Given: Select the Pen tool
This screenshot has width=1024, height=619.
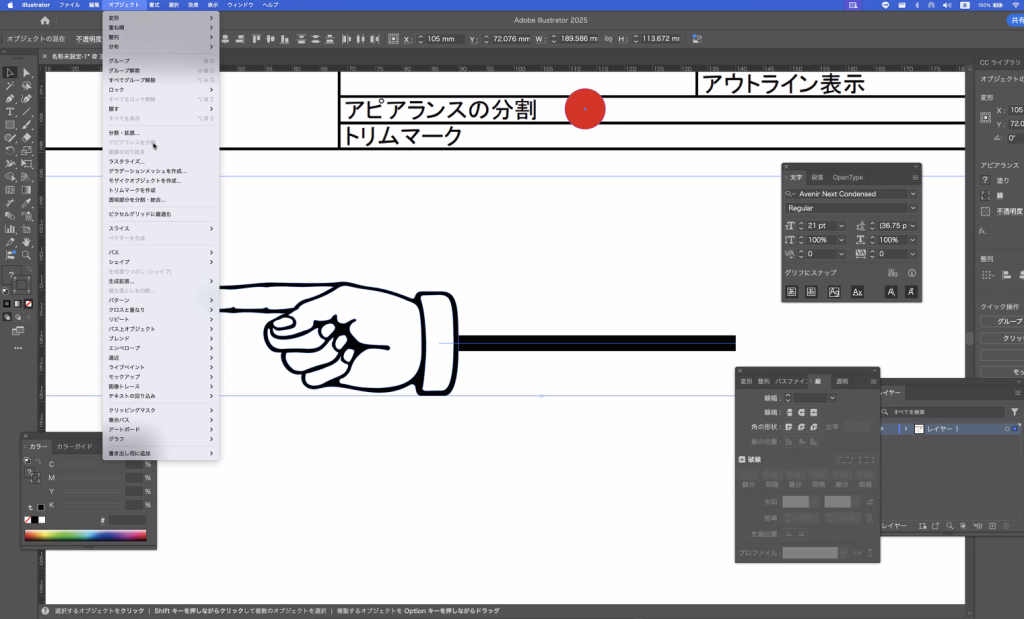Looking at the screenshot, I should (x=9, y=99).
